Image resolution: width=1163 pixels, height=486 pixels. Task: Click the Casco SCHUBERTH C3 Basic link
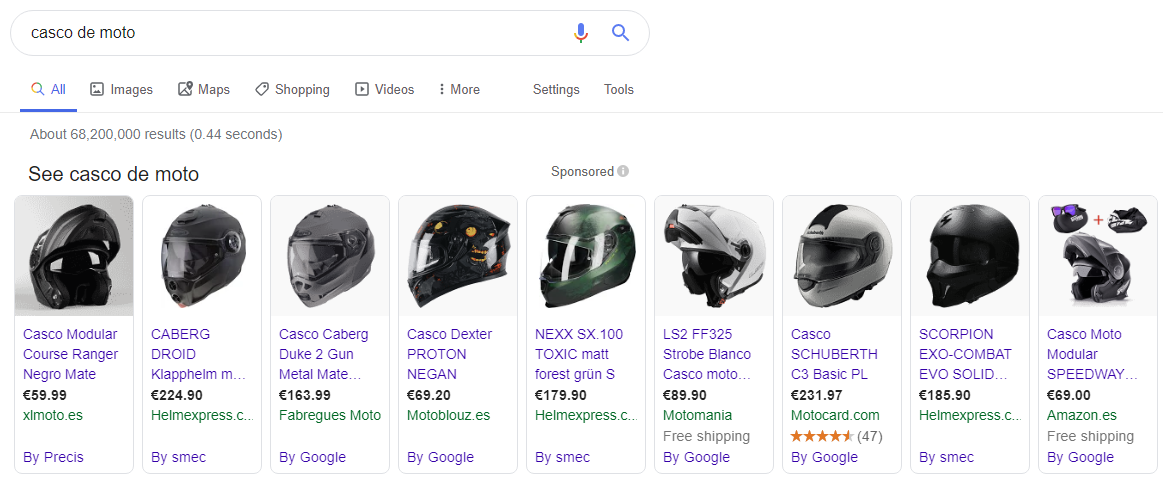(x=834, y=354)
